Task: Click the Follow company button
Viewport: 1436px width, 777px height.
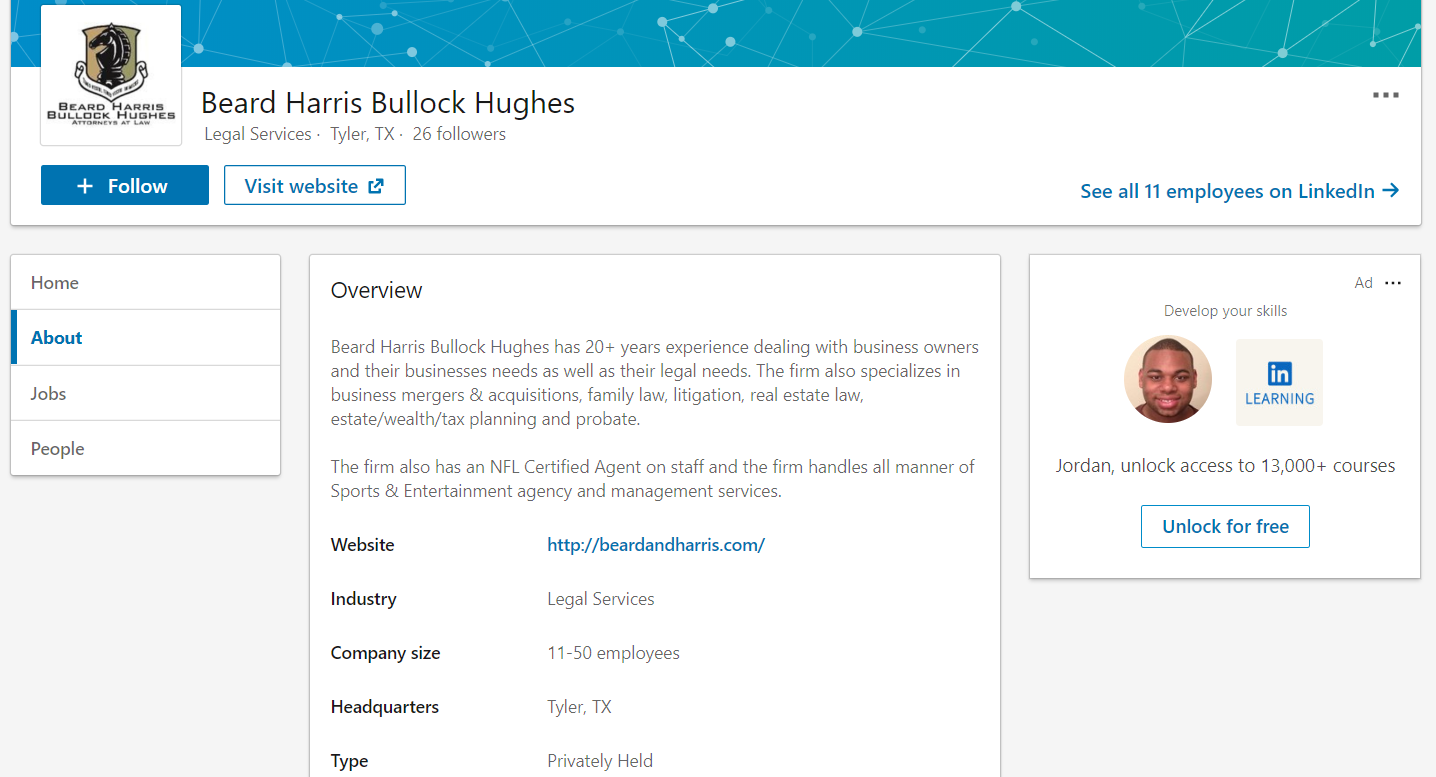Action: (125, 185)
